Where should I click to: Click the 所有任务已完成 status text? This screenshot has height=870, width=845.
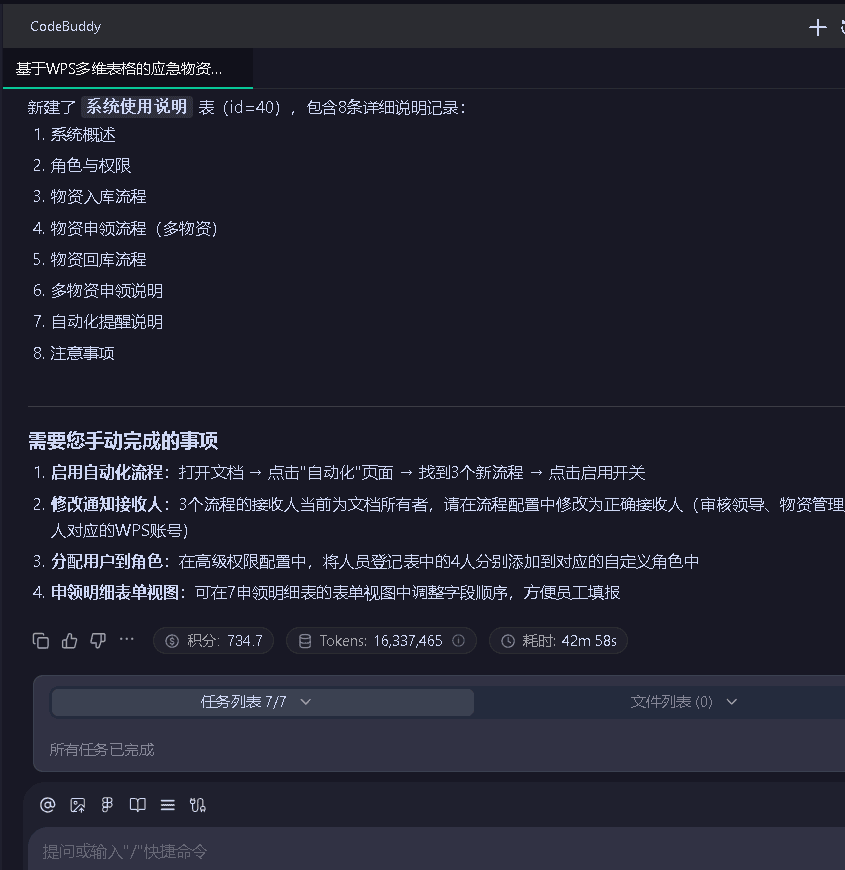(x=102, y=750)
